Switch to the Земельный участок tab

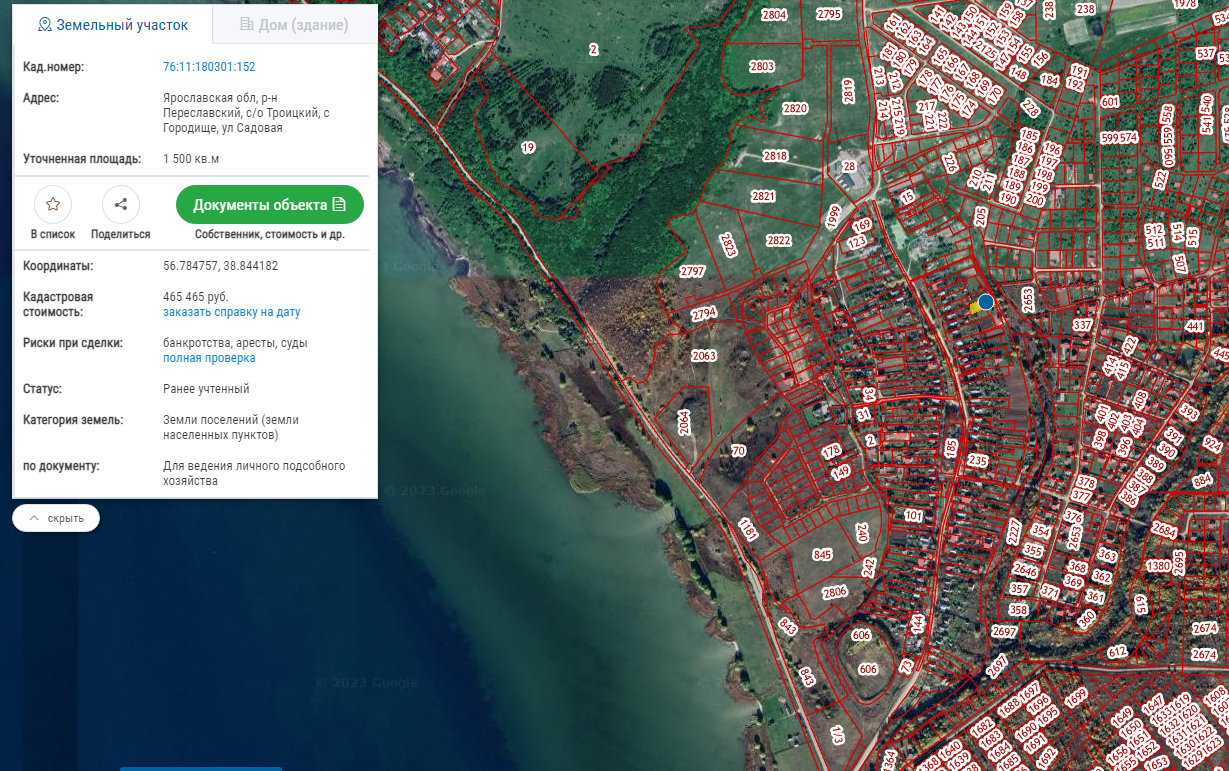click(112, 25)
